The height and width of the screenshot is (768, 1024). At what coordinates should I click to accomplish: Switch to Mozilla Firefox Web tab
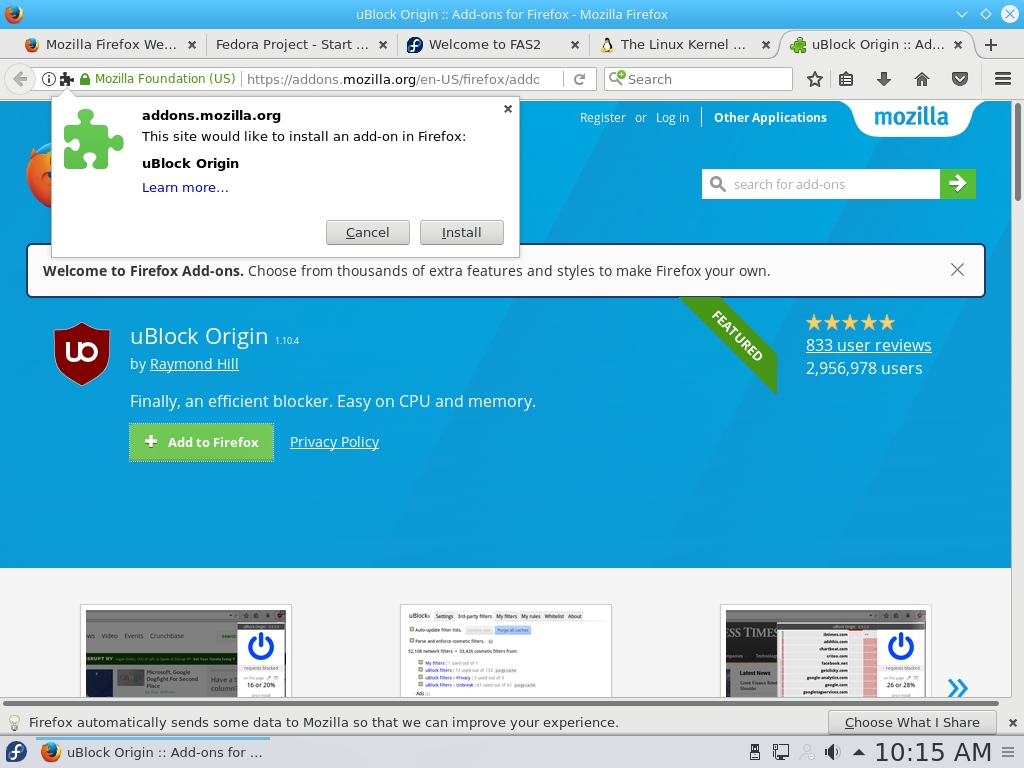click(x=111, y=44)
